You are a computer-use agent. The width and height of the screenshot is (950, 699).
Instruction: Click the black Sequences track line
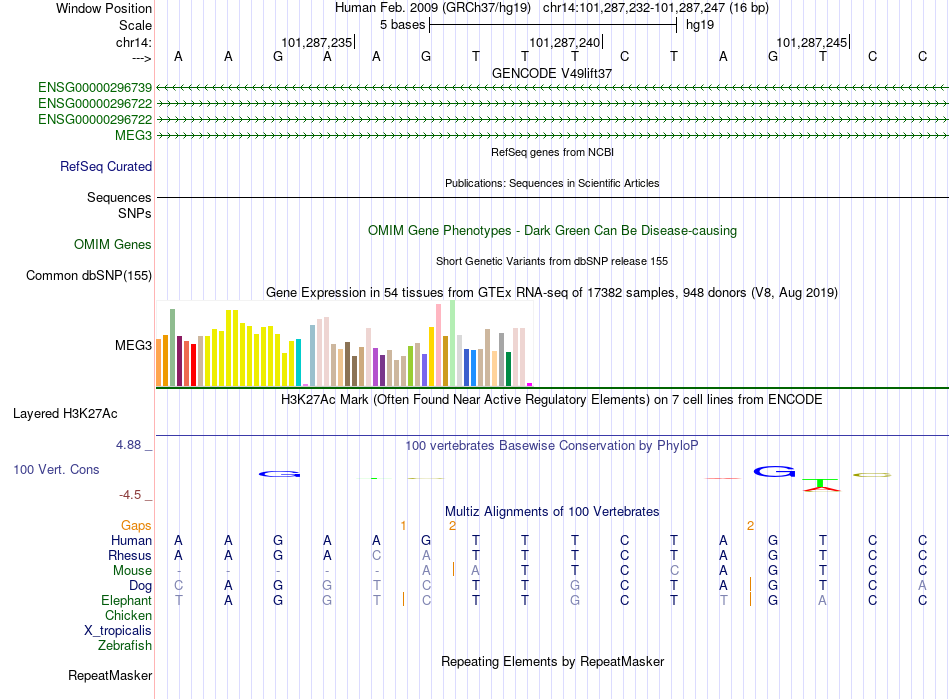click(552, 197)
